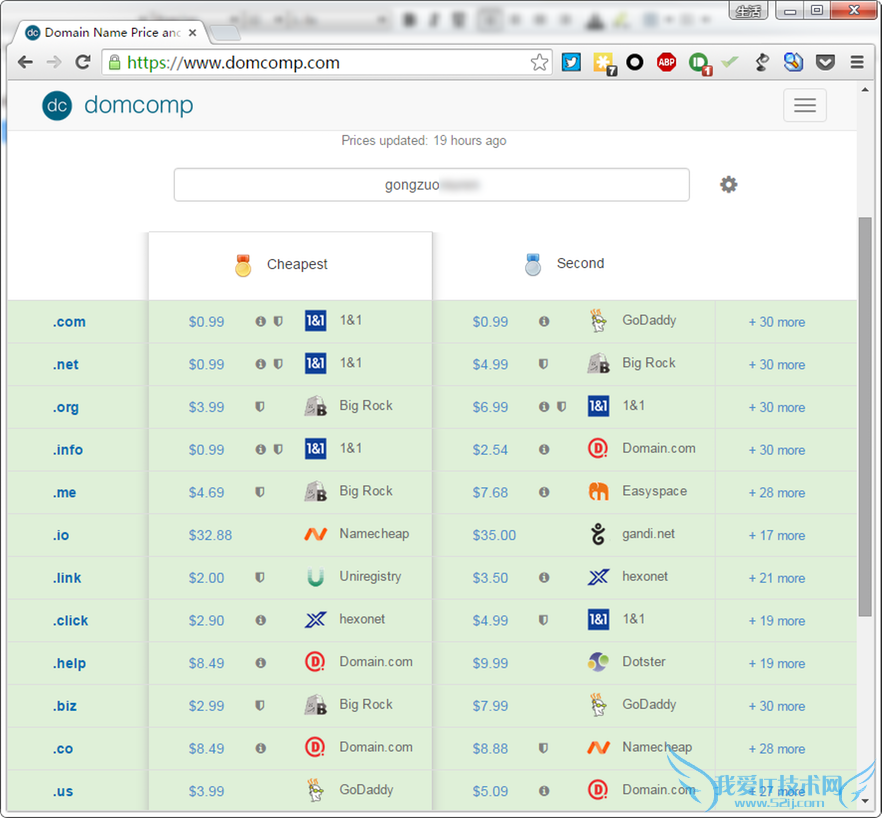Click the domain search input field
Image resolution: width=882 pixels, height=818 pixels.
tap(431, 185)
